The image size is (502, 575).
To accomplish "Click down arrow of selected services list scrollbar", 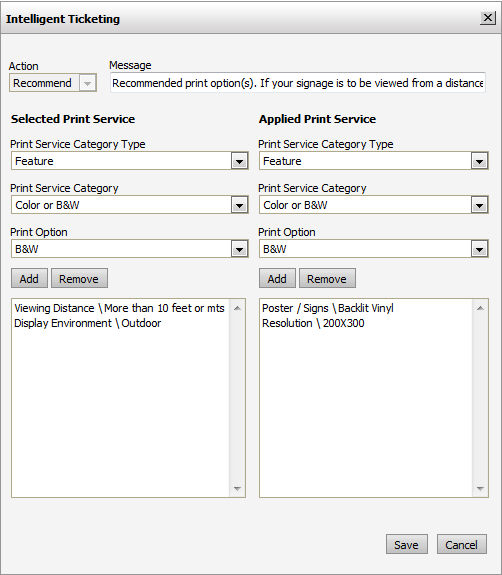I will click(237, 488).
